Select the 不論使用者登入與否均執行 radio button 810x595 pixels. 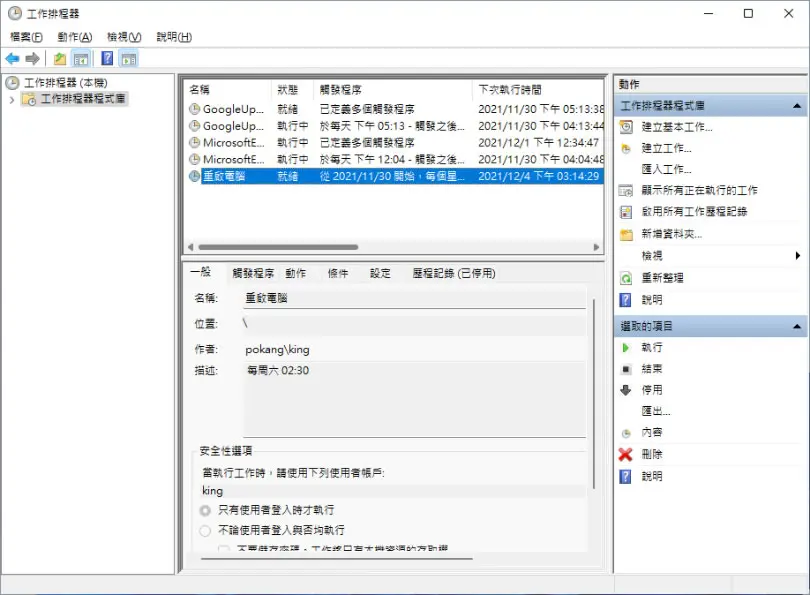(x=205, y=530)
